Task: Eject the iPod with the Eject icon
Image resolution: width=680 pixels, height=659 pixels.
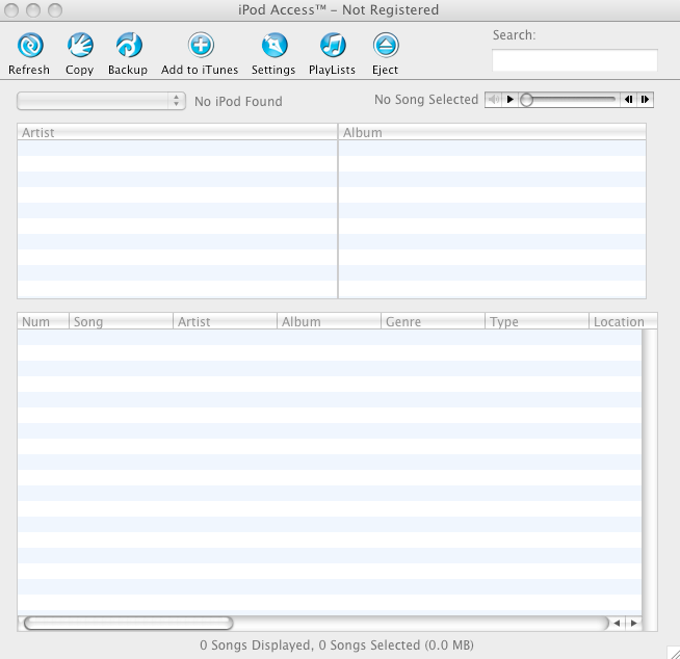Action: click(386, 45)
